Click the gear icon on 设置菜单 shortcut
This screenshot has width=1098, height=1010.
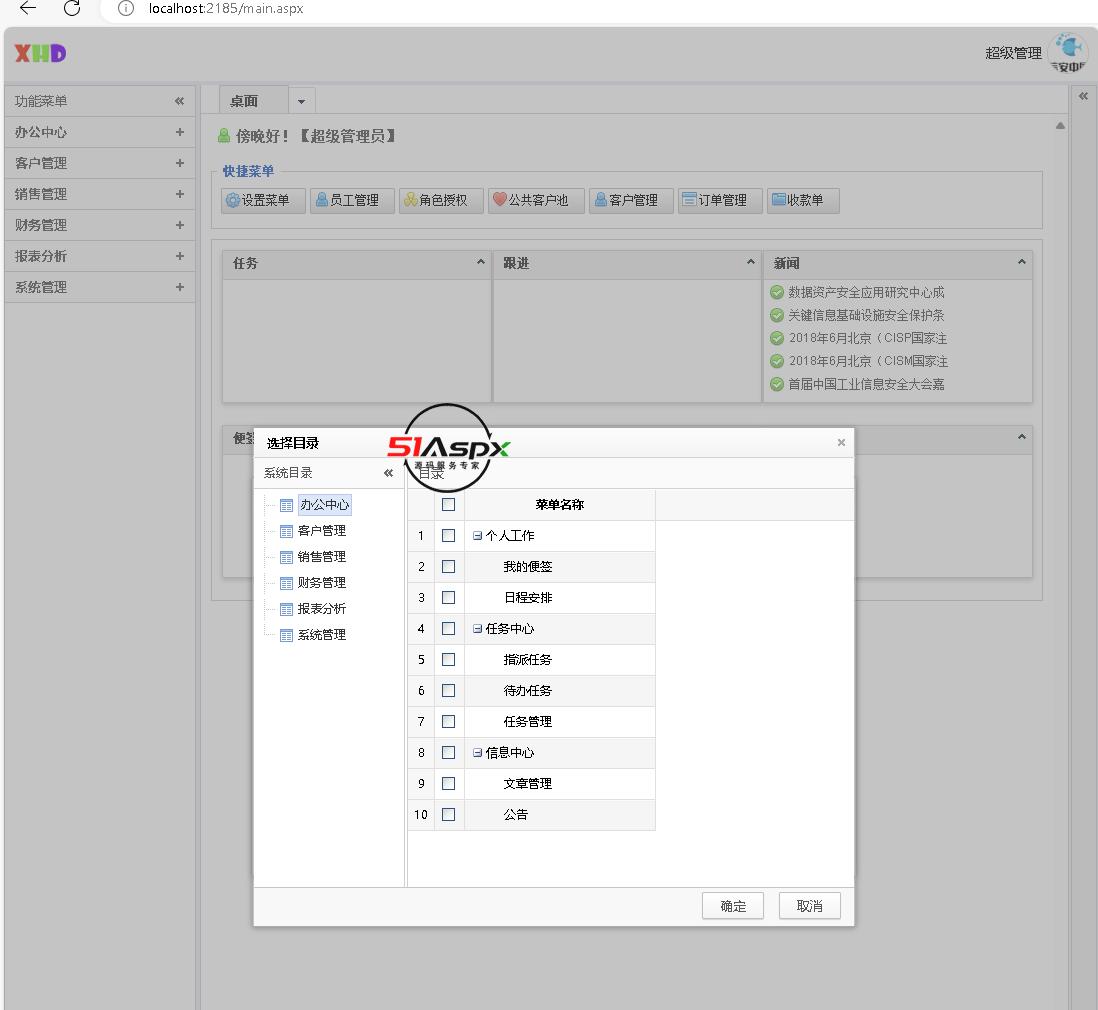click(x=232, y=200)
